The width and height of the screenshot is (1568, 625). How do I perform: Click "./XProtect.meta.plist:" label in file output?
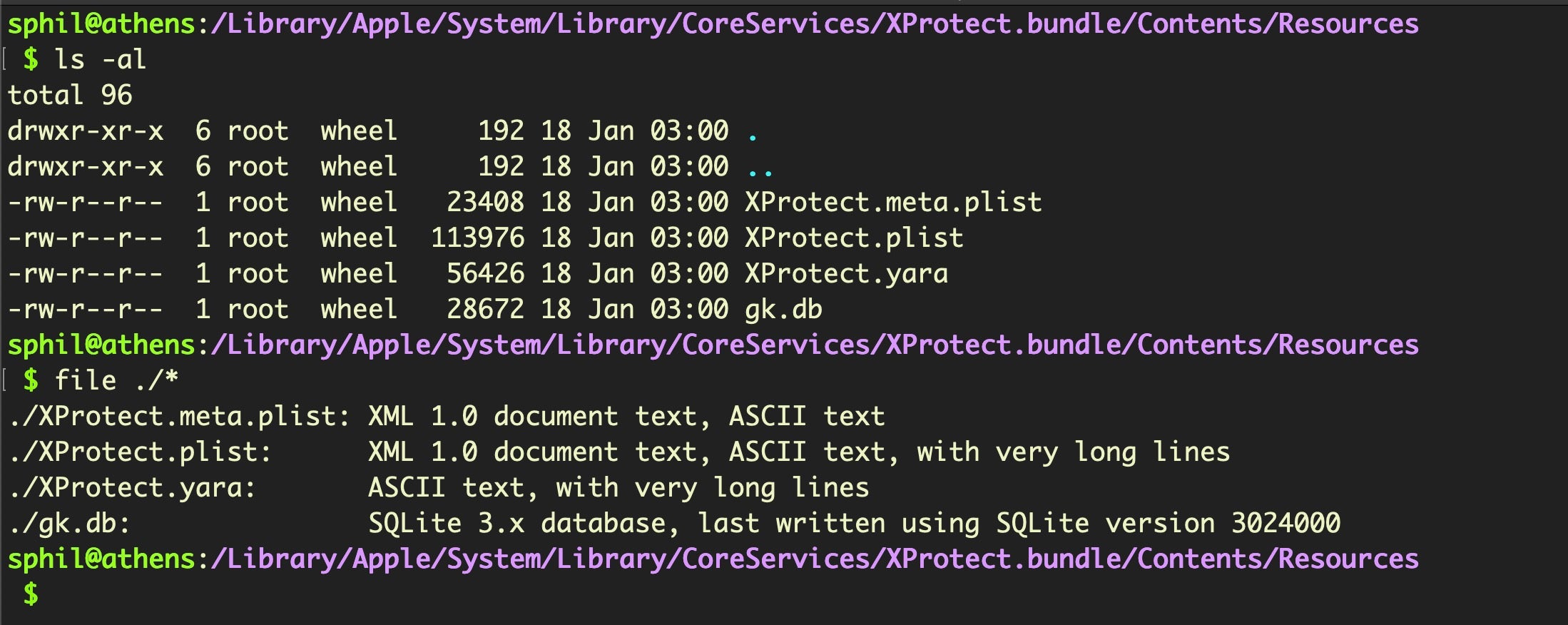[179, 416]
